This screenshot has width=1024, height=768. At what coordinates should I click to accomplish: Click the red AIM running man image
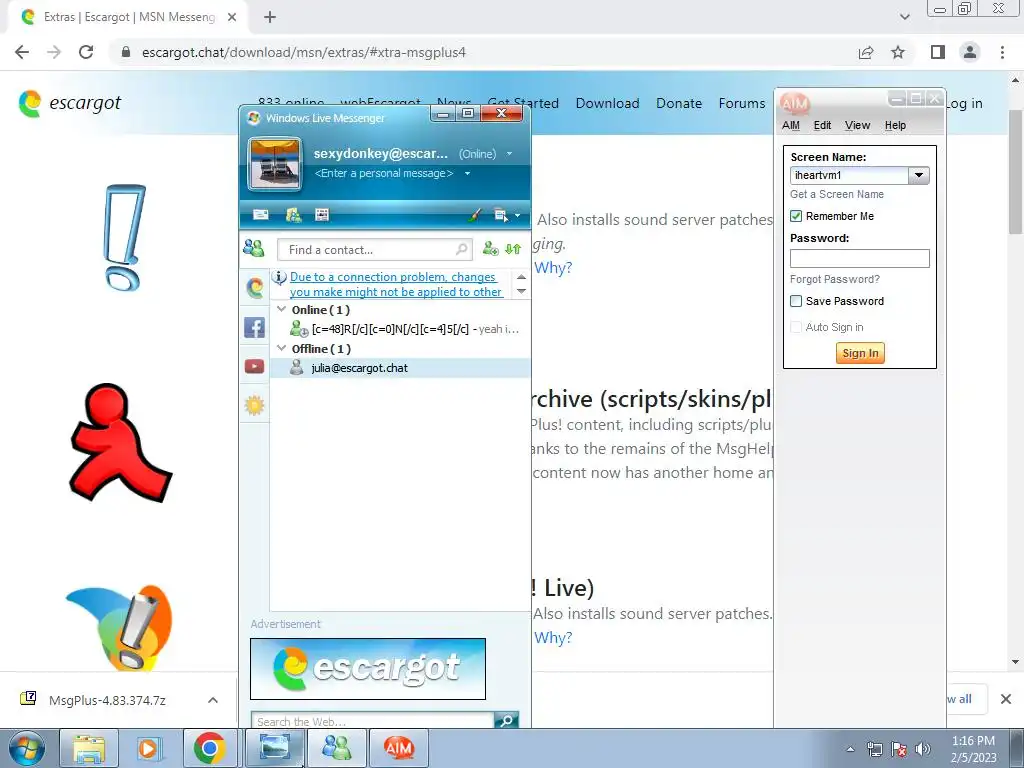pos(120,443)
